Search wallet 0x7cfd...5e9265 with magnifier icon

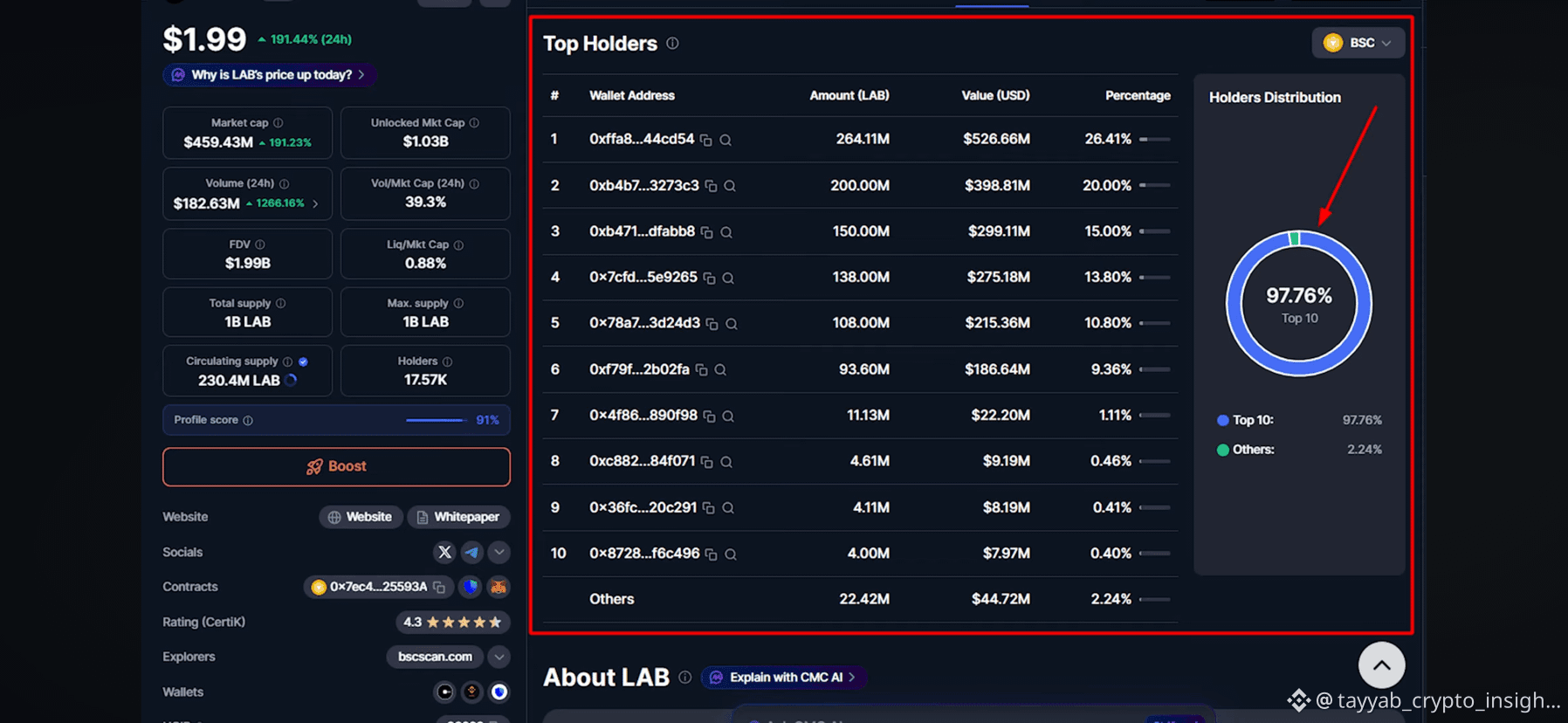click(728, 278)
